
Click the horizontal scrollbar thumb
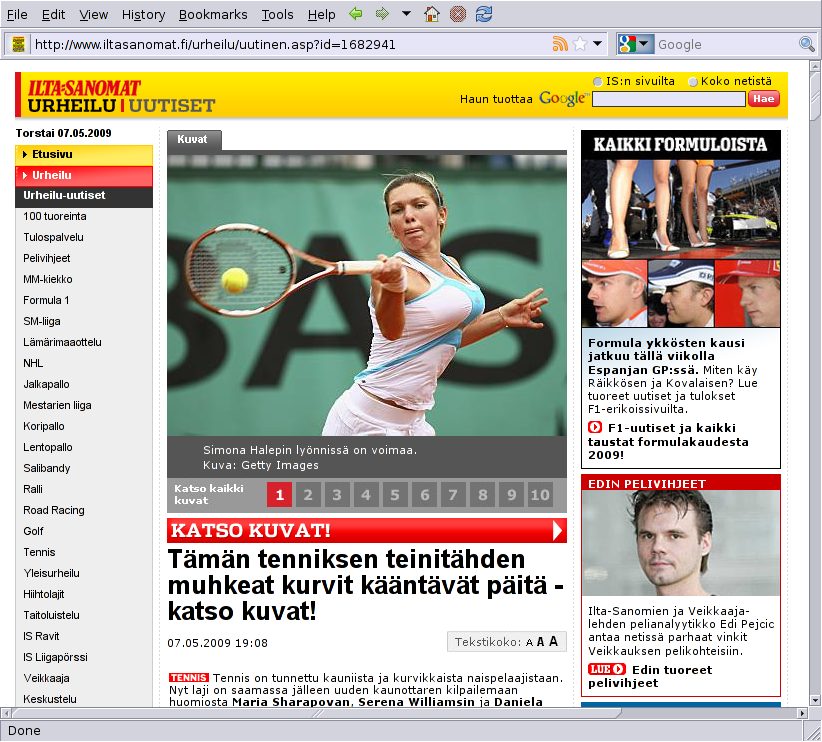(x=317, y=713)
